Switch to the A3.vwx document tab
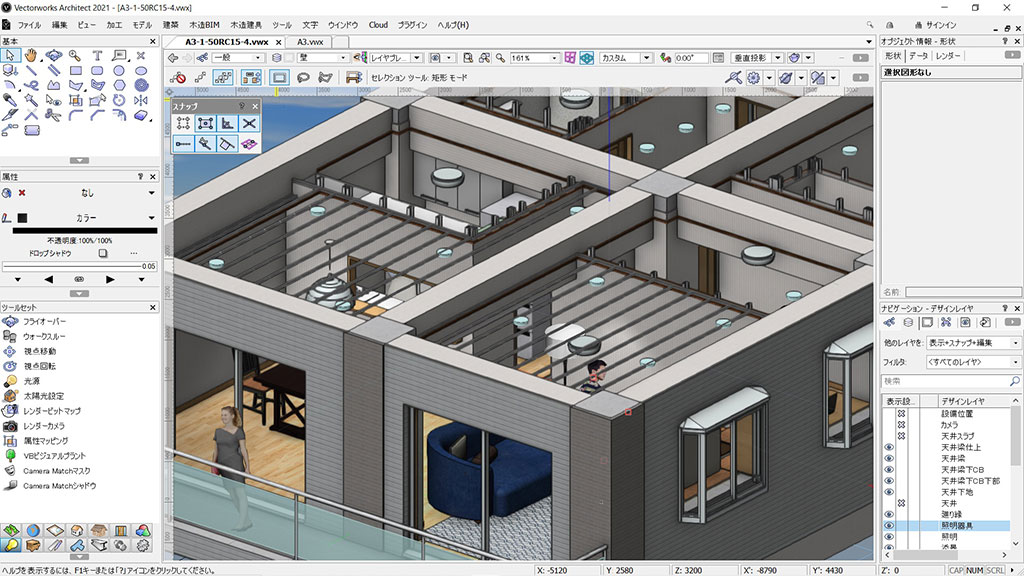This screenshot has height=576, width=1024. [307, 43]
